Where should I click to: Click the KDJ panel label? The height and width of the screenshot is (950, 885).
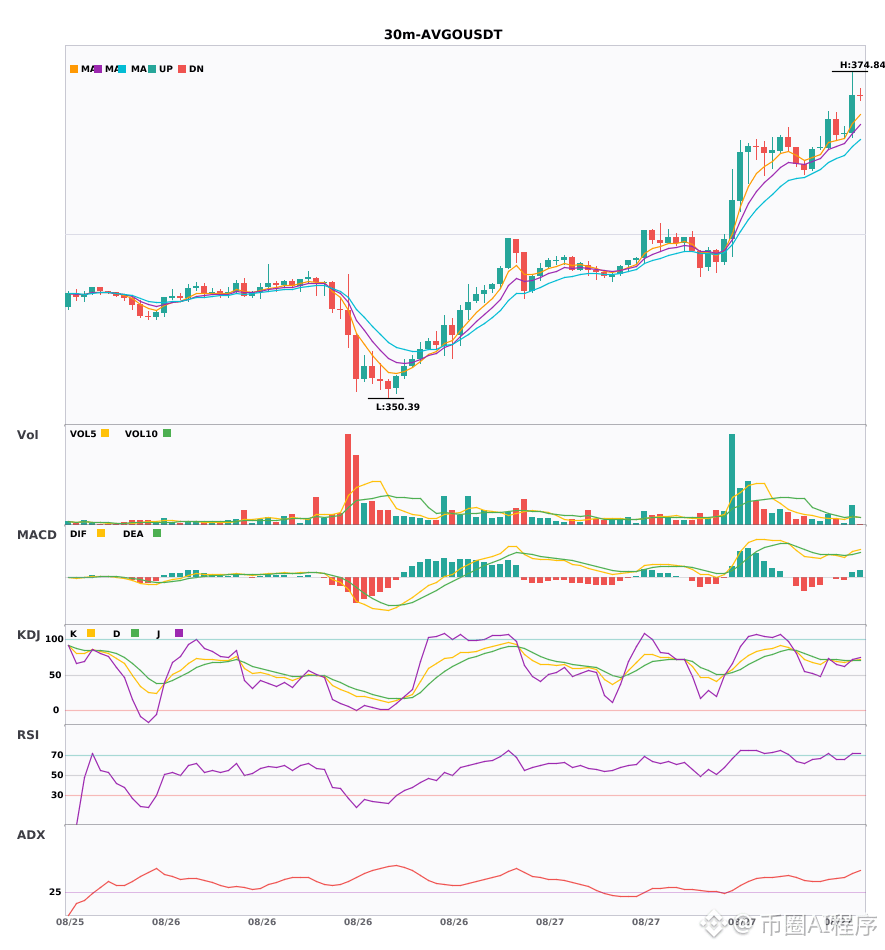point(28,635)
